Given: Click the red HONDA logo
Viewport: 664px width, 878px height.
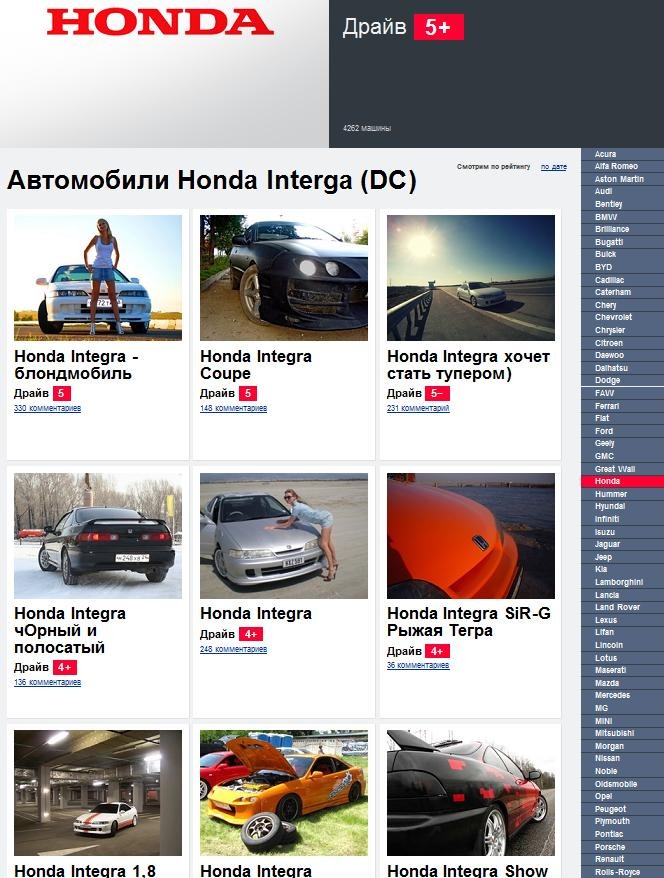Looking at the screenshot, I should point(160,22).
